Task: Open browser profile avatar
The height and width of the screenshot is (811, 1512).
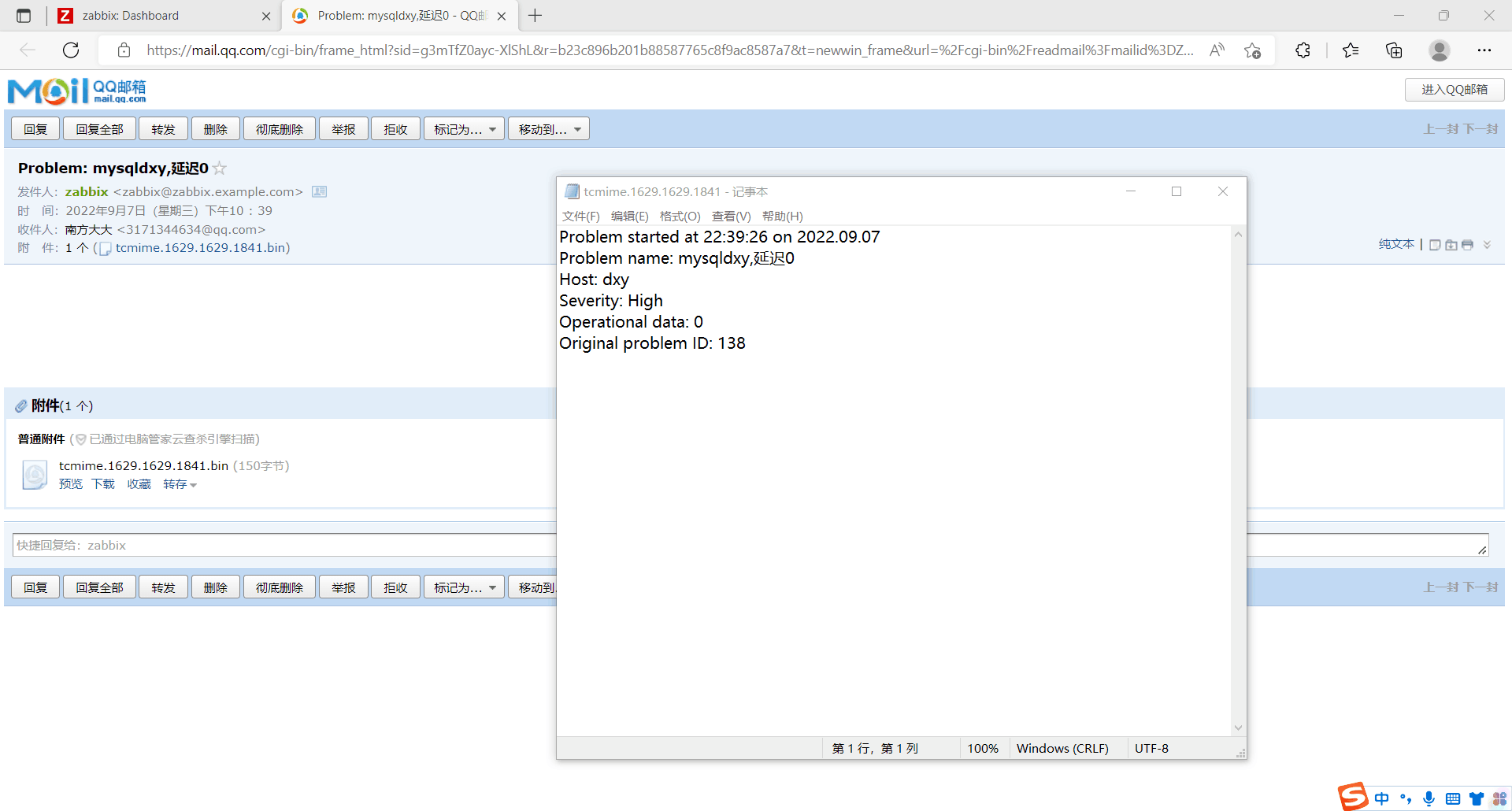Action: pos(1440,50)
